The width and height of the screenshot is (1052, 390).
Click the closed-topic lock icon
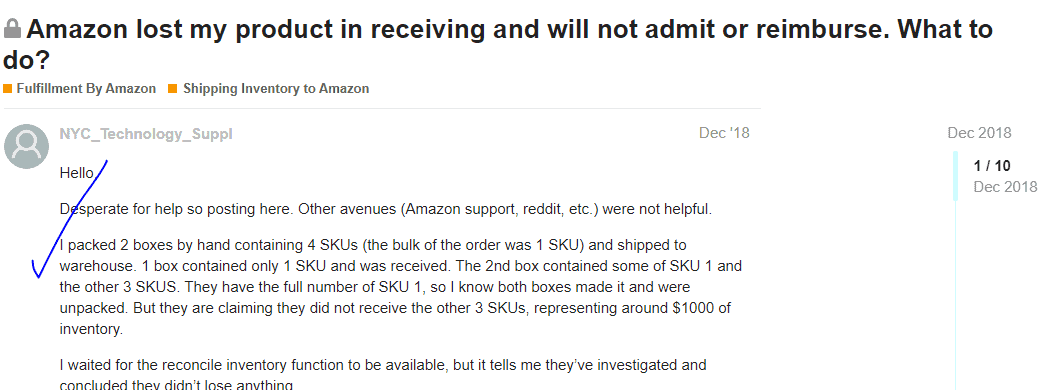[x=12, y=29]
